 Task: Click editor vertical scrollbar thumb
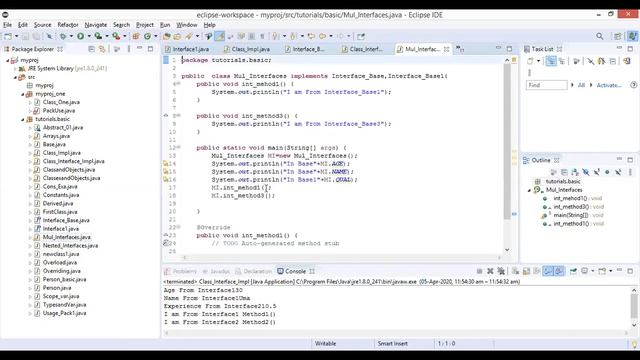point(507,141)
